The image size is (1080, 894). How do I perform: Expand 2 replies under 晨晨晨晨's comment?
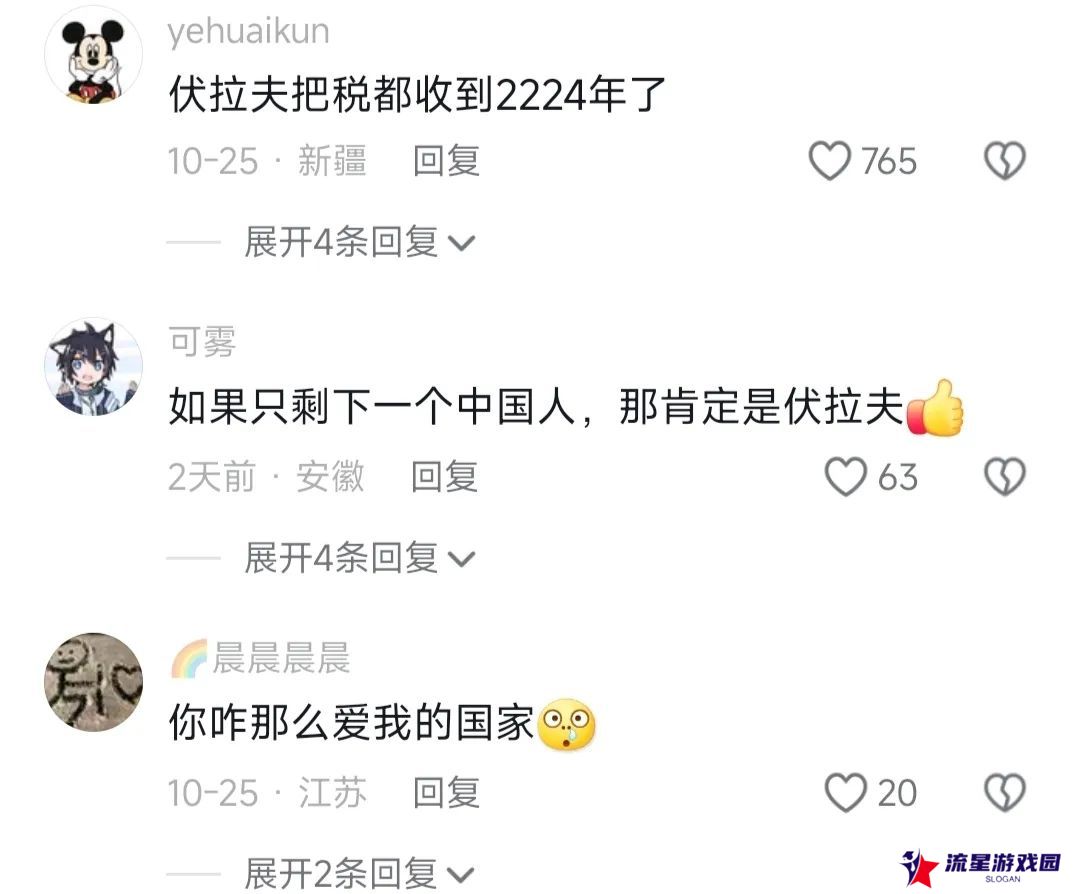pos(359,873)
